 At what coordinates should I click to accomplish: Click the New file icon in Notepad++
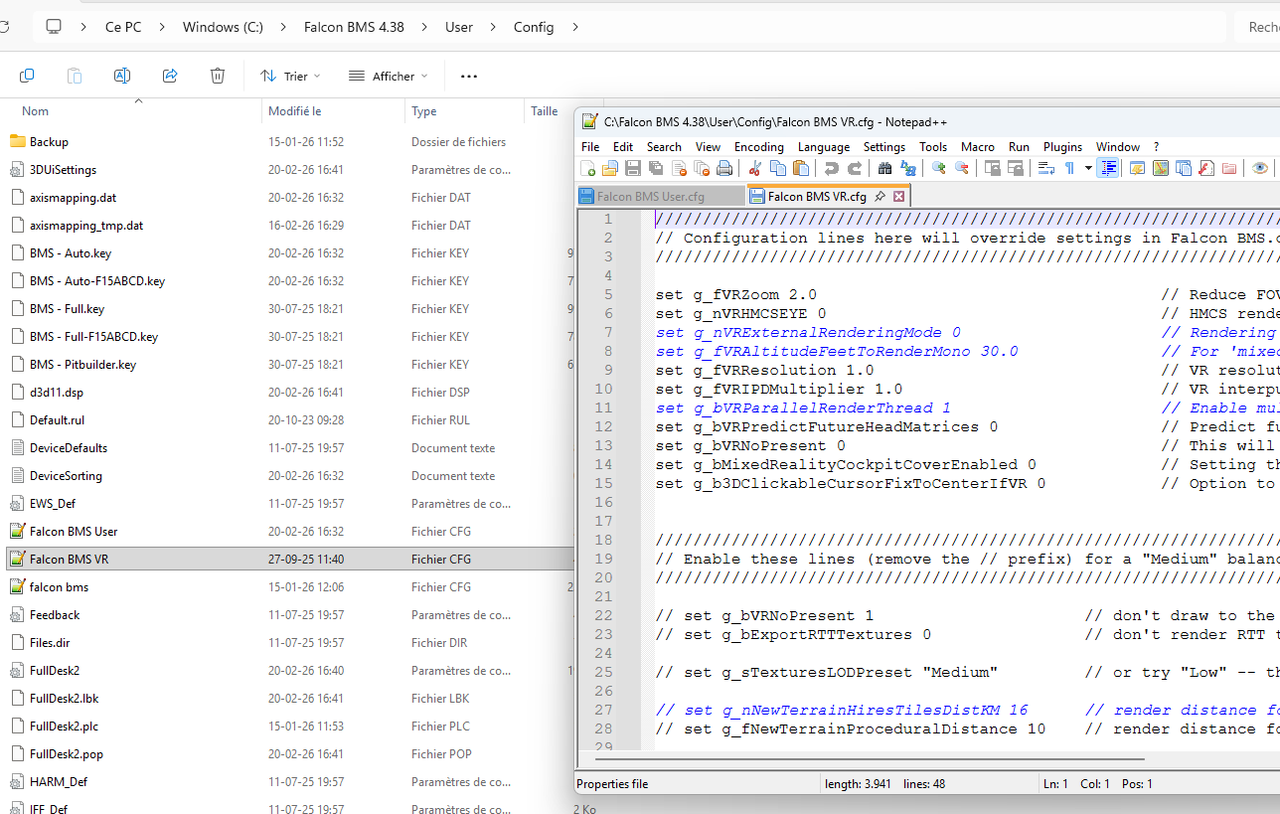click(x=588, y=169)
